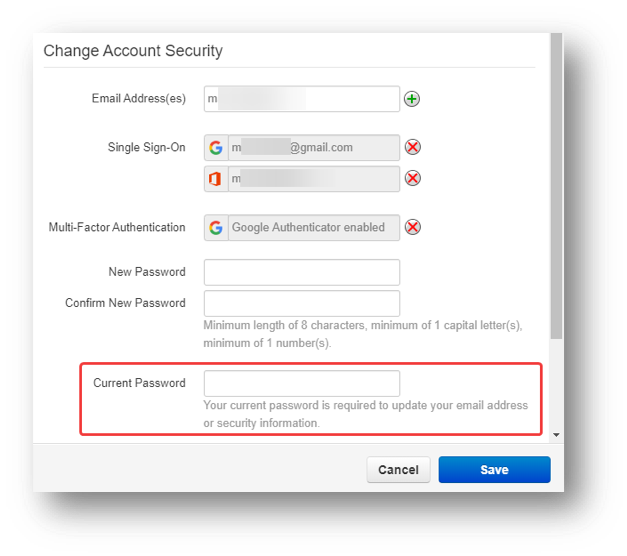Save the account security changes

tap(494, 470)
